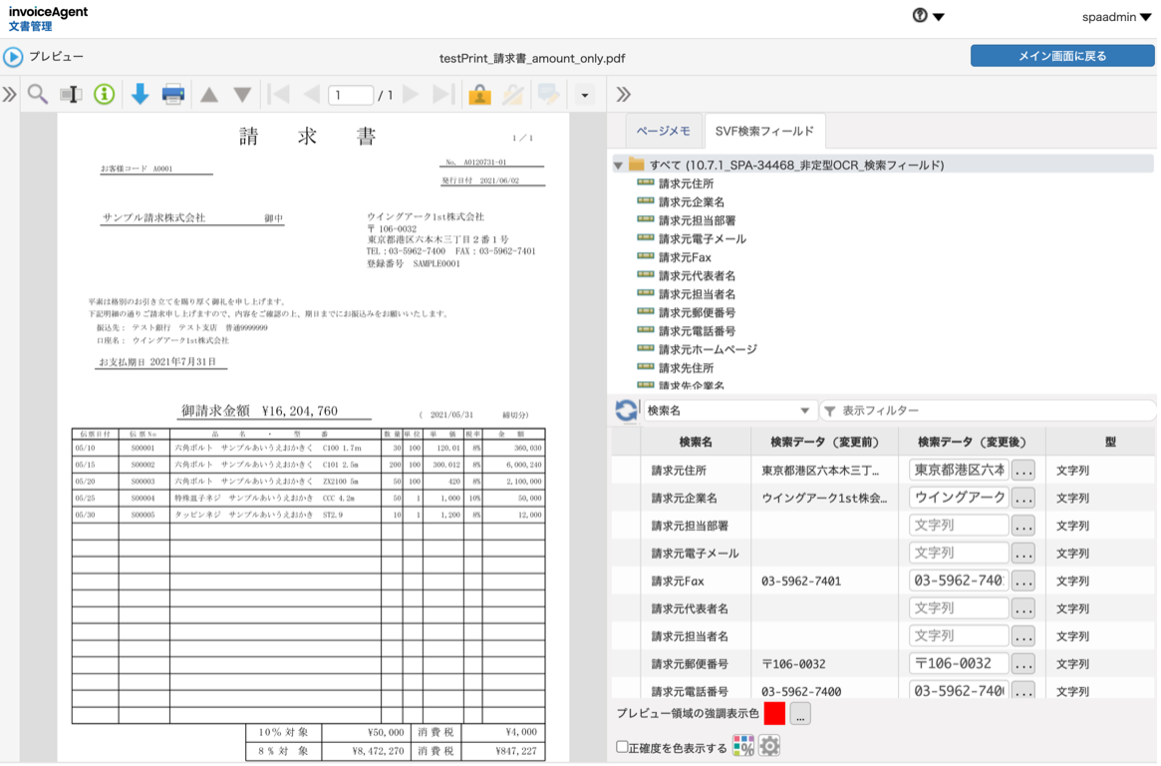Open ellipsis for 請求元代表者名 row
1161x766 pixels.
click(x=1023, y=609)
